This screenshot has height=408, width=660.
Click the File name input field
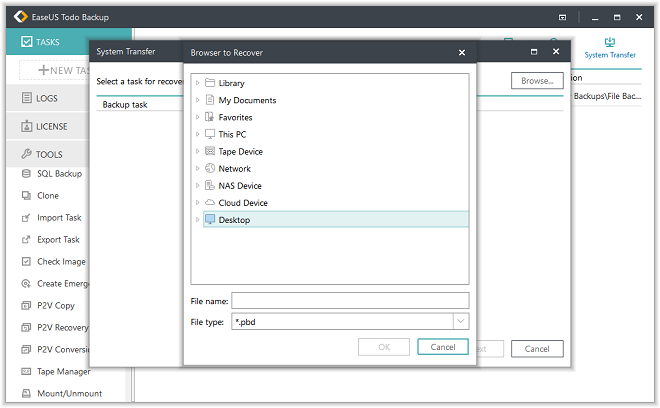pyautogui.click(x=350, y=300)
